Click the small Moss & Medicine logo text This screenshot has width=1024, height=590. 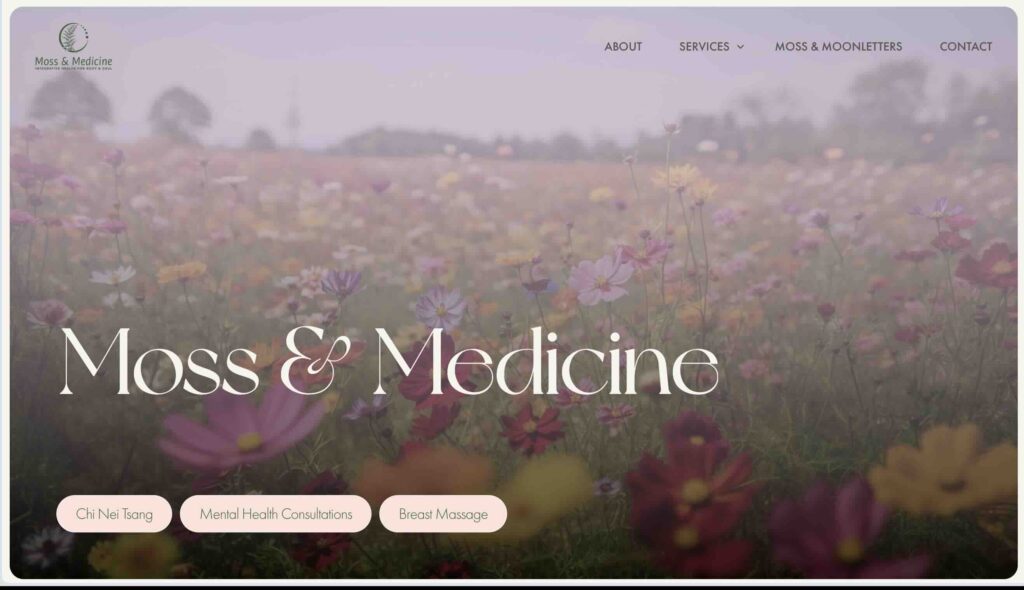coord(73,61)
